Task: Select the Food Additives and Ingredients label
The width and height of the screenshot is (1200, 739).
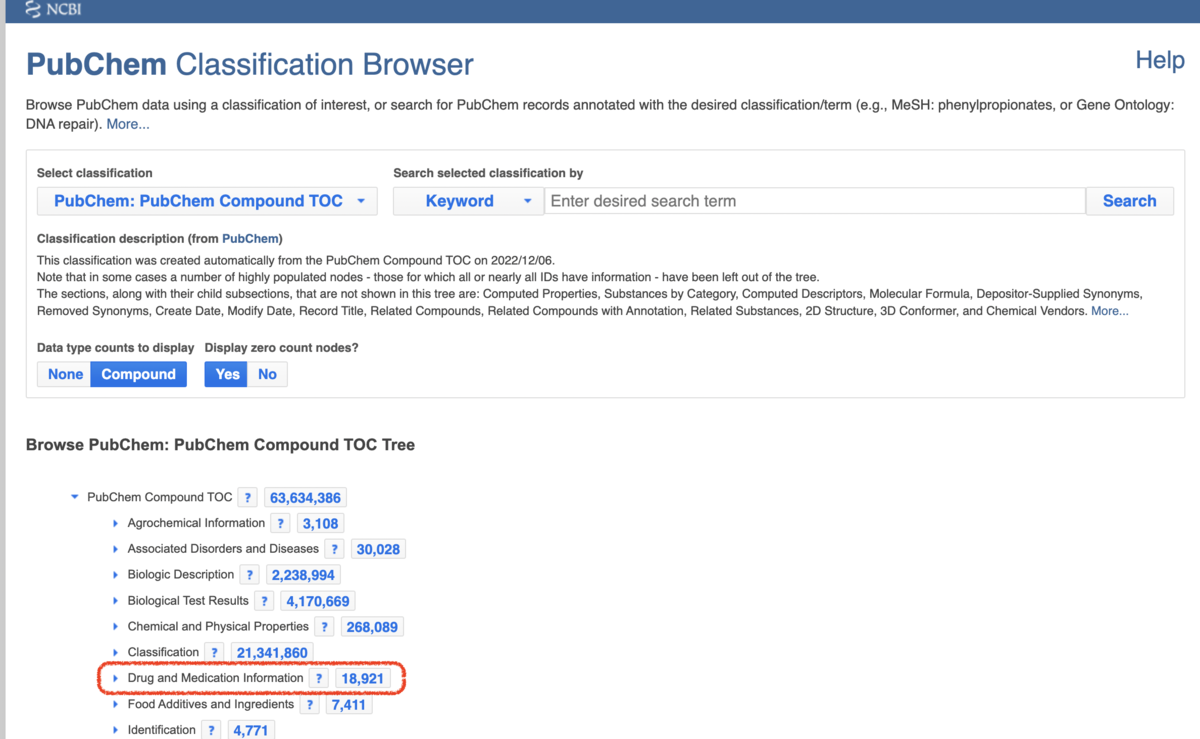Action: point(211,704)
